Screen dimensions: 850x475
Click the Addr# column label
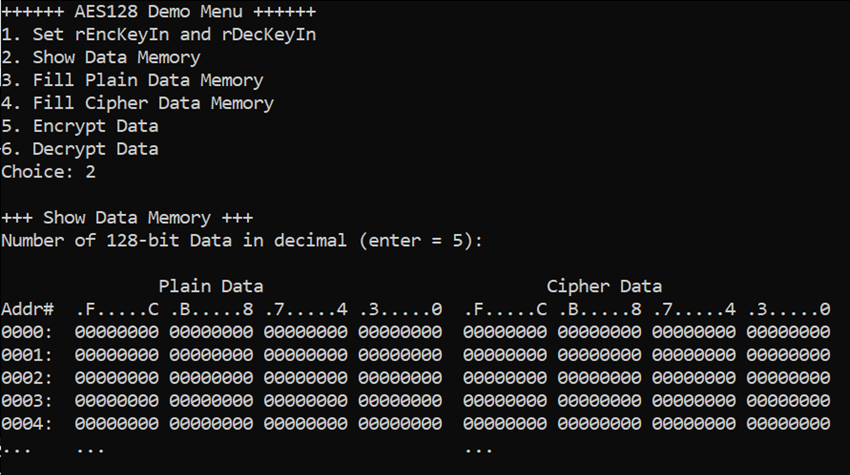(28, 309)
